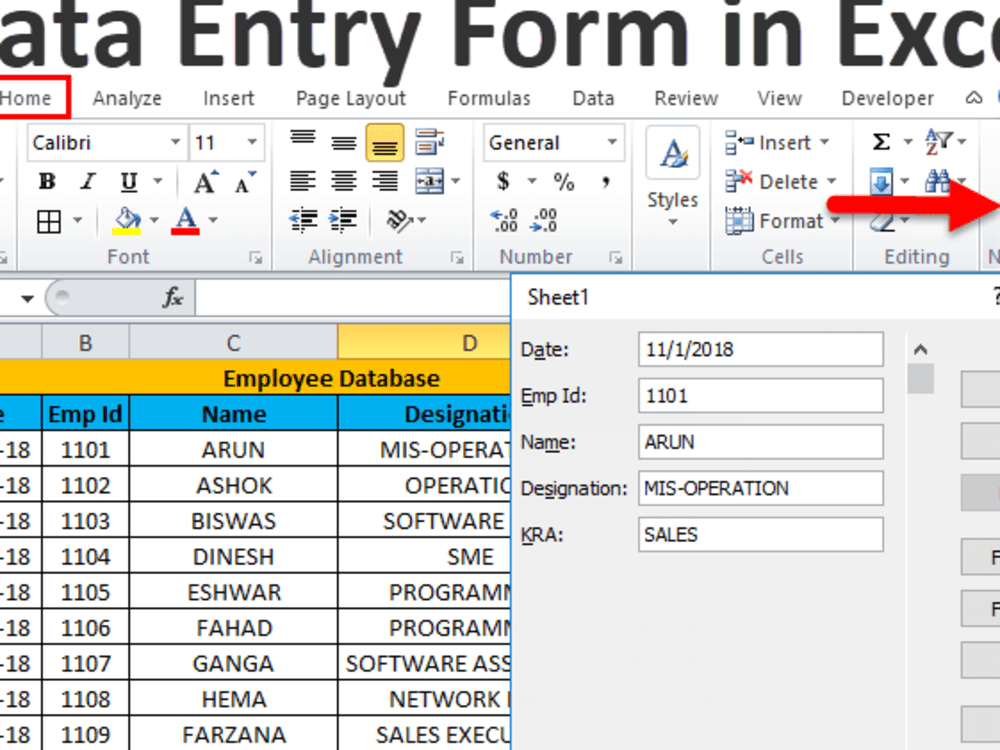Apply cell Borders
This screenshot has width=1000, height=750.
pyautogui.click(x=49, y=221)
